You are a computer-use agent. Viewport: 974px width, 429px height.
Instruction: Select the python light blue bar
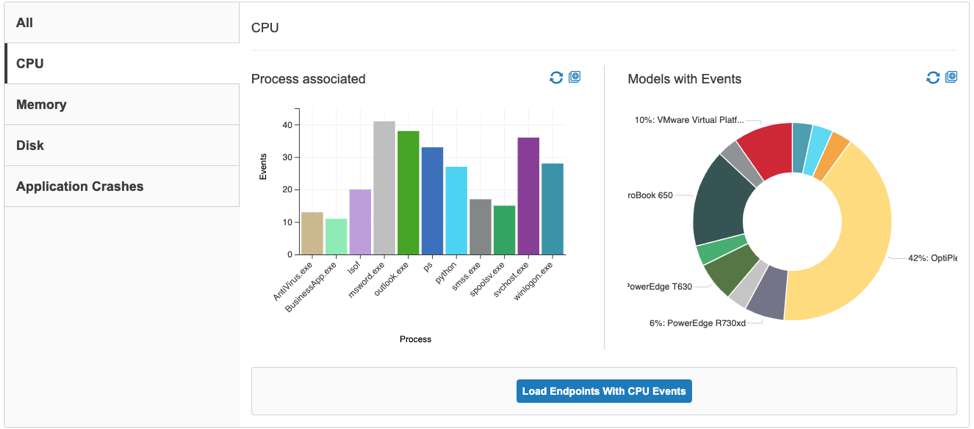click(457, 210)
